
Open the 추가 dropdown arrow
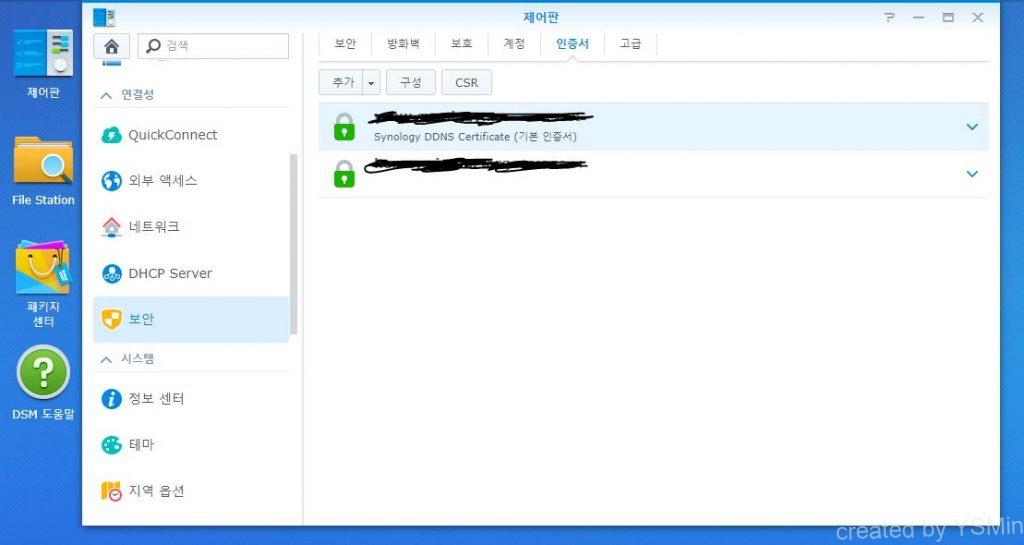[371, 83]
